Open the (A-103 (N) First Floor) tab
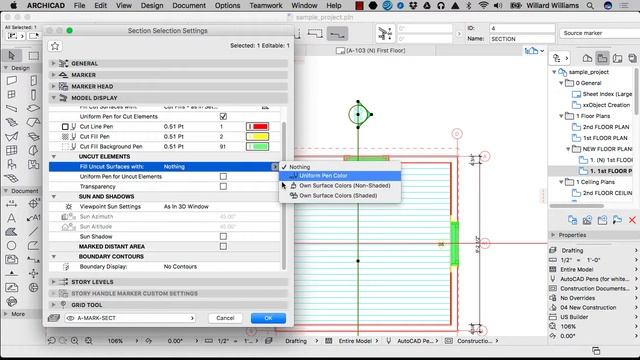Image resolution: width=640 pixels, height=360 pixels. [371, 51]
